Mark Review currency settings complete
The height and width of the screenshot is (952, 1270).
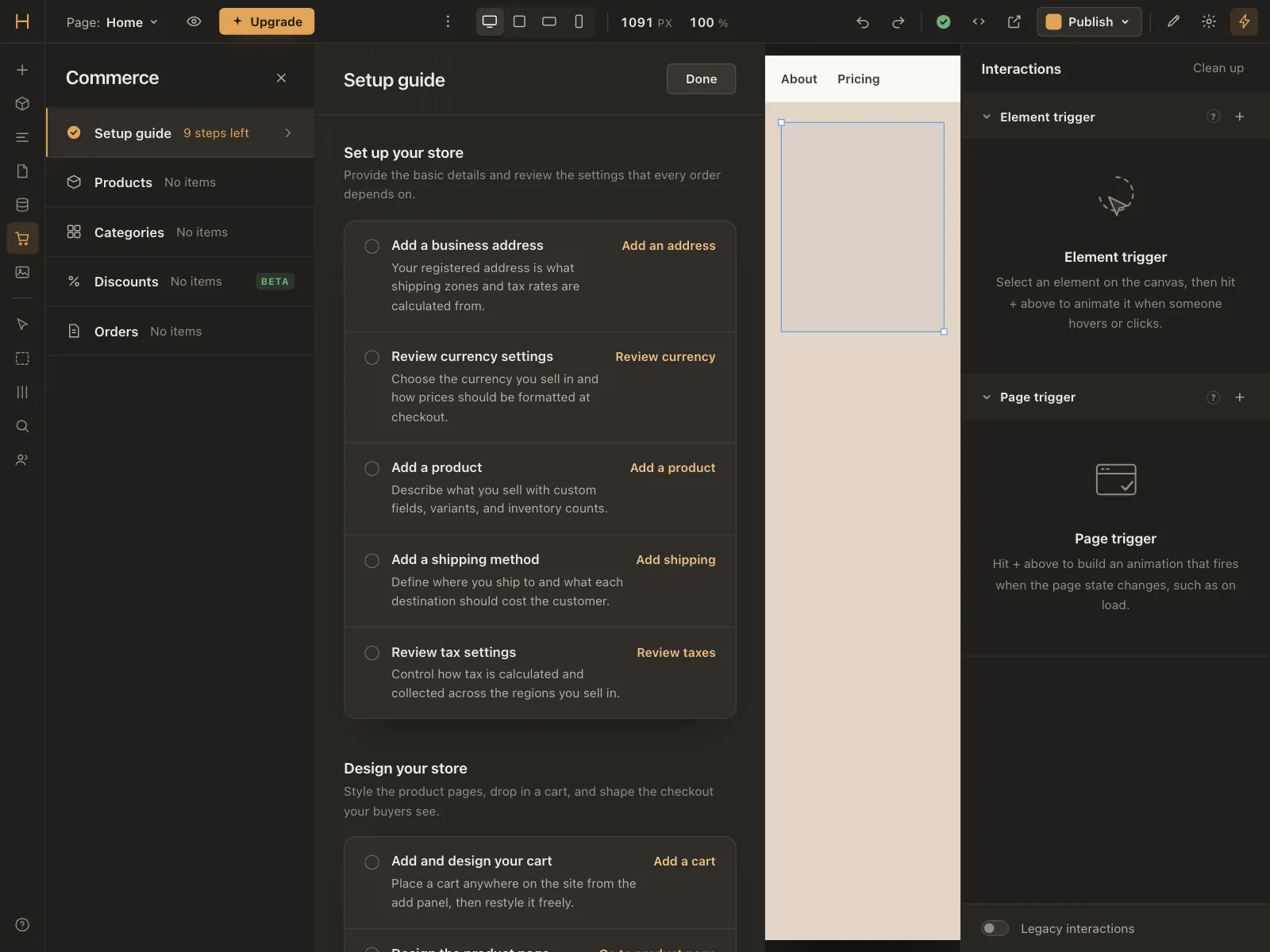coord(371,357)
